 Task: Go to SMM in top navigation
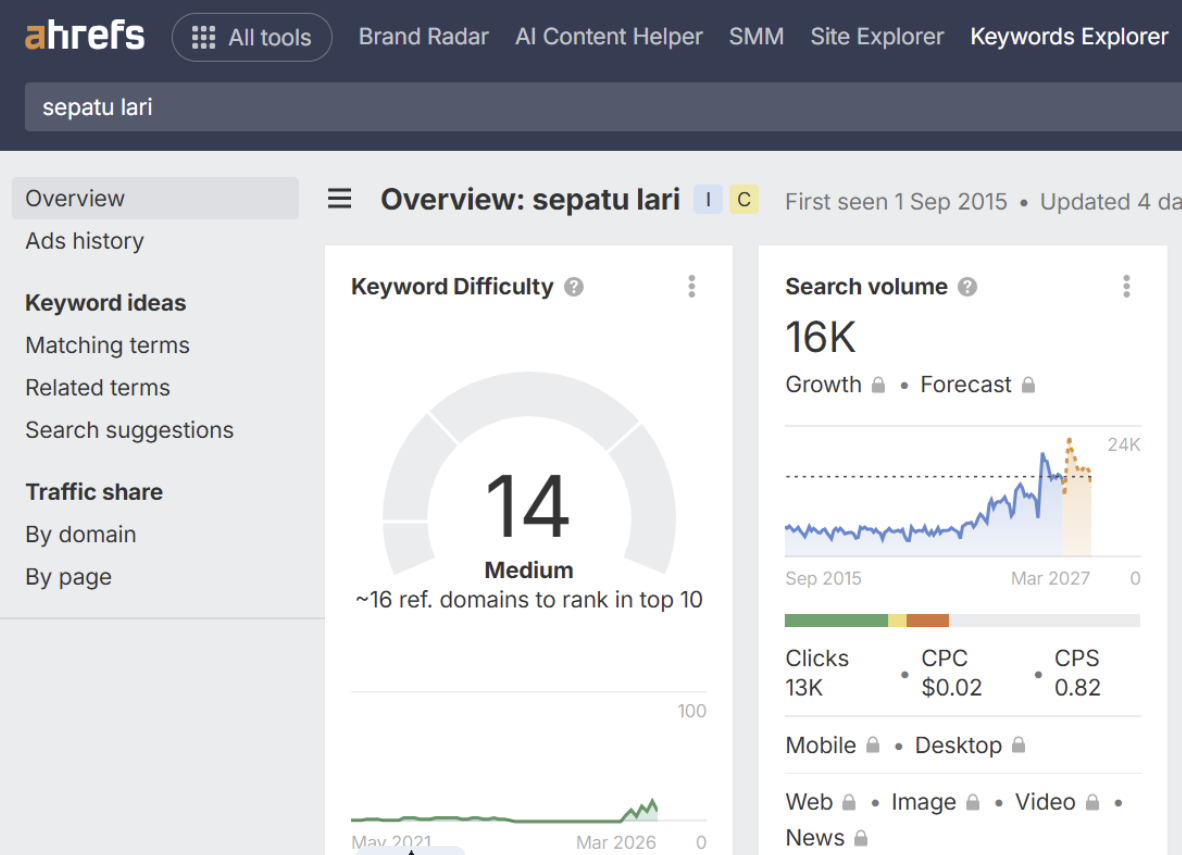(x=756, y=37)
